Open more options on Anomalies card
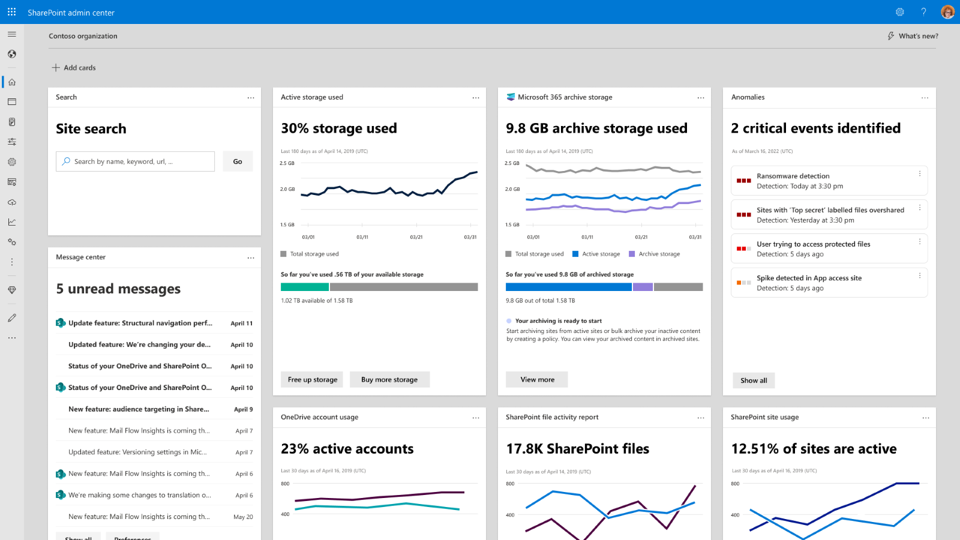Image resolution: width=960 pixels, height=540 pixels. click(x=925, y=97)
